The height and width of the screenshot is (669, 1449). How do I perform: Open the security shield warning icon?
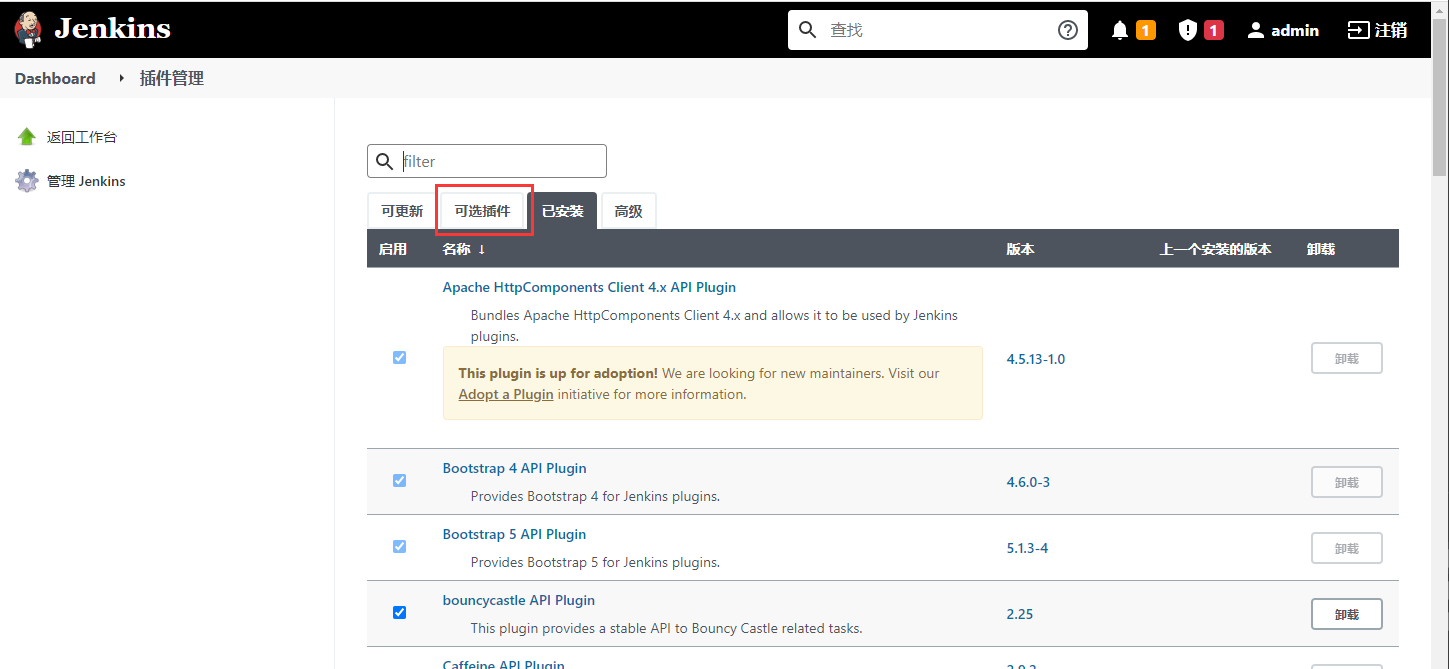[1187, 31]
